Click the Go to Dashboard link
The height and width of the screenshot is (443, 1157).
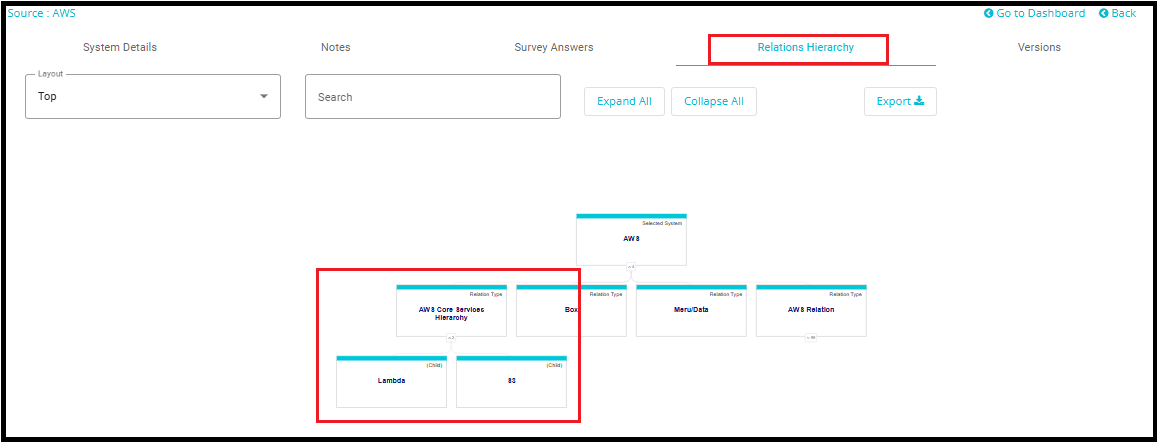1034,13
